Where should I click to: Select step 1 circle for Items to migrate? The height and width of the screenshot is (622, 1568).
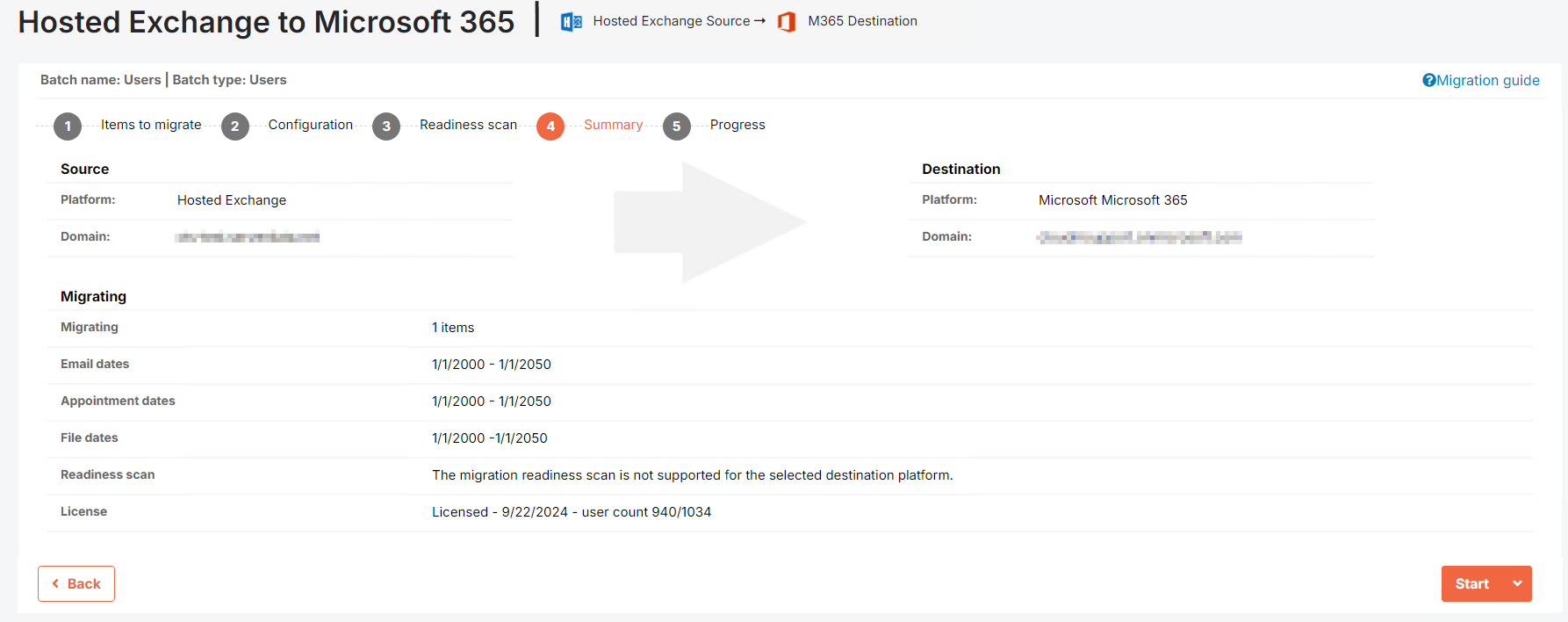pos(68,126)
